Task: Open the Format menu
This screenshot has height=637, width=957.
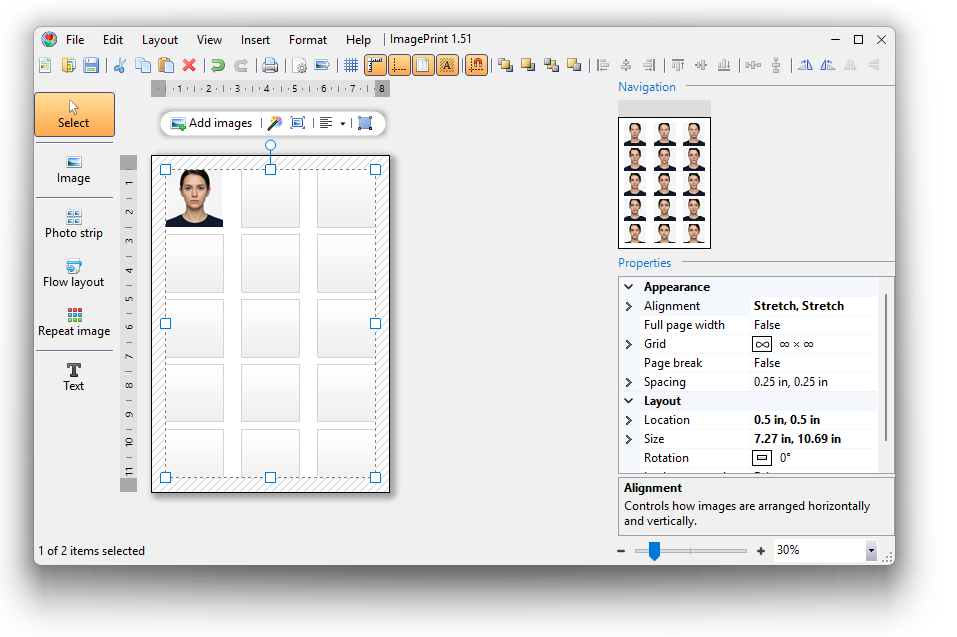Action: point(308,40)
